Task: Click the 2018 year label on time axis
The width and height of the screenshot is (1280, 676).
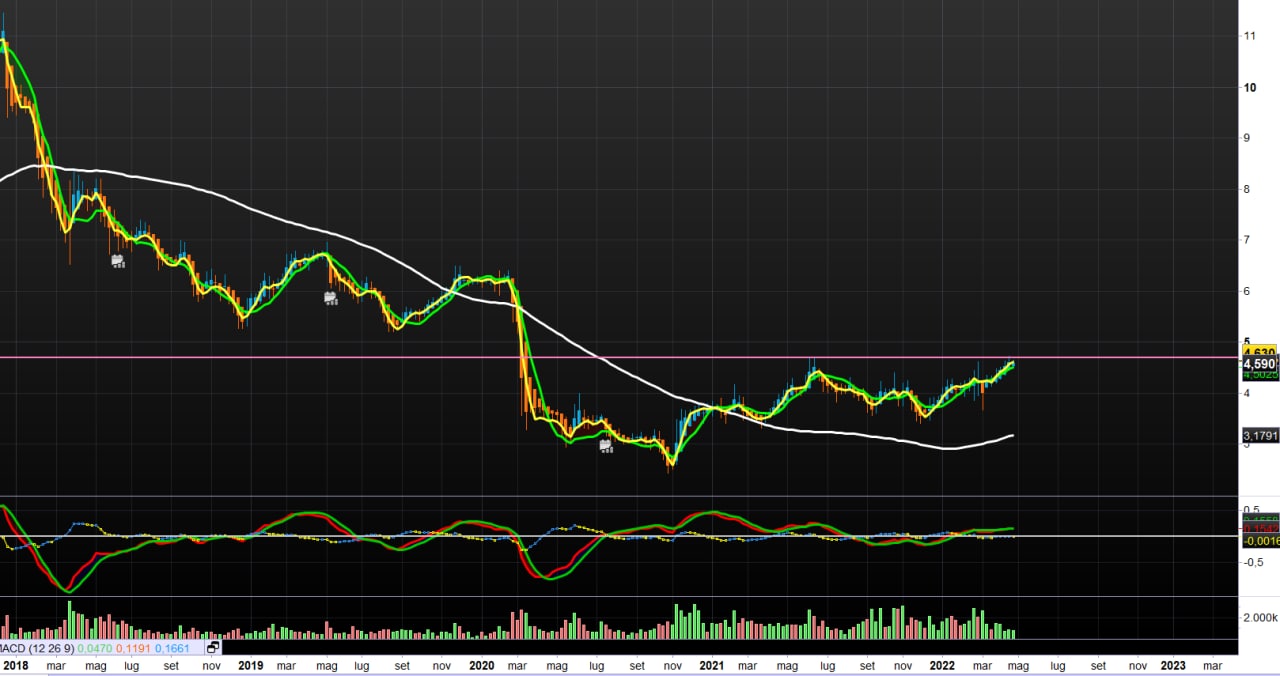Action: (15, 665)
